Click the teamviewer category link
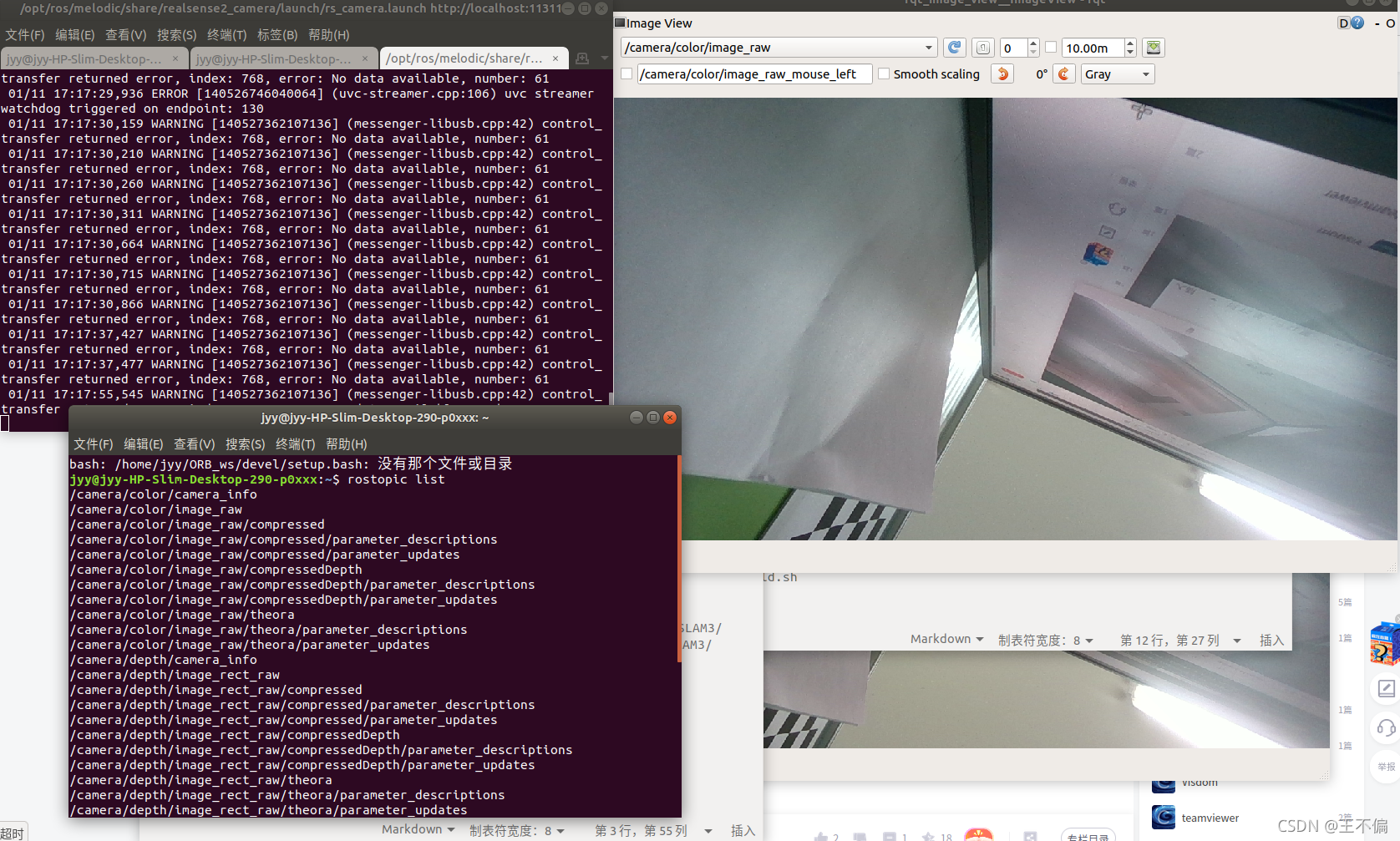This screenshot has height=841, width=1400. tap(1210, 818)
